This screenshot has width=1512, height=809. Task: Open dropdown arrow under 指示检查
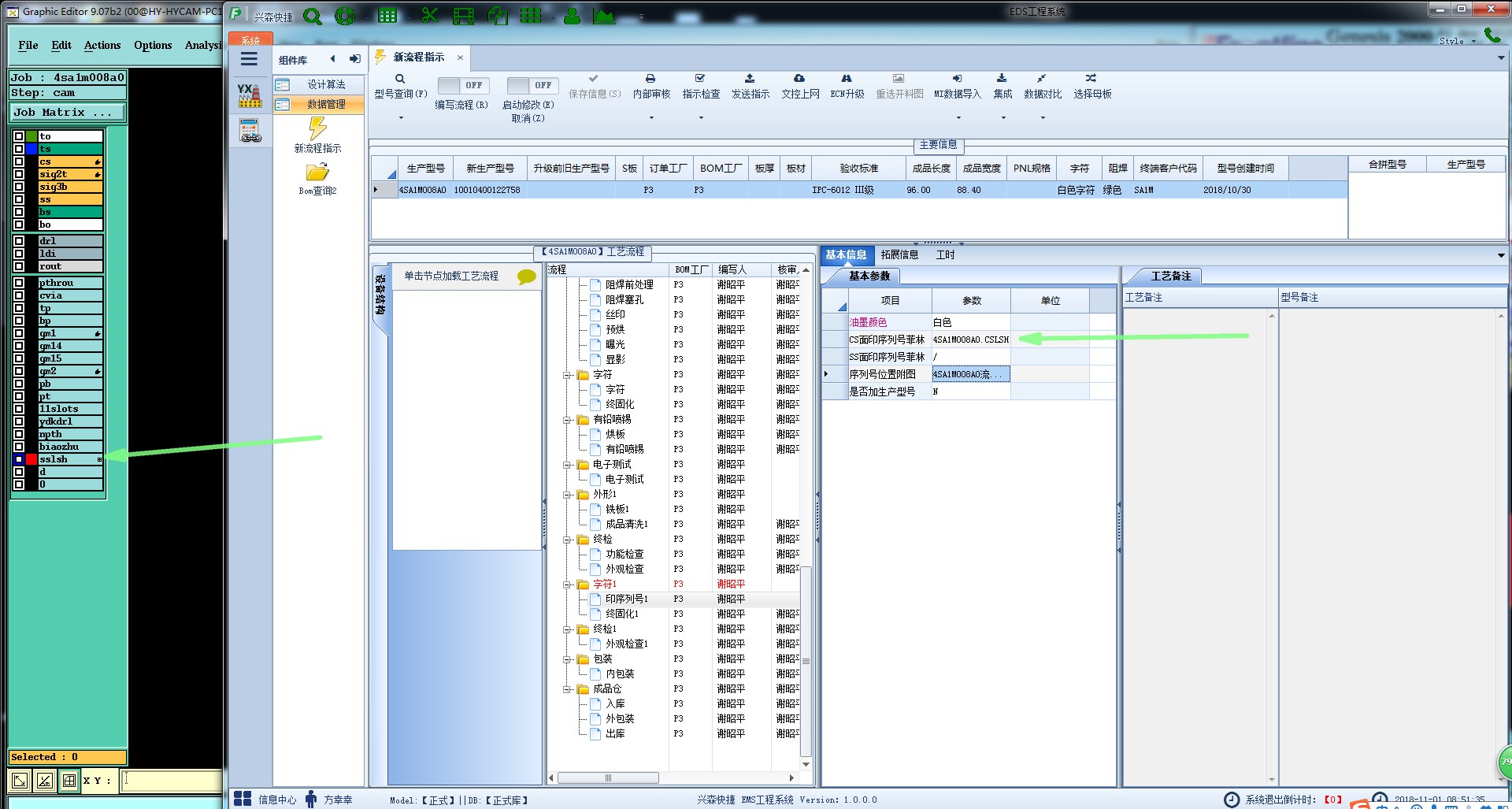click(701, 118)
